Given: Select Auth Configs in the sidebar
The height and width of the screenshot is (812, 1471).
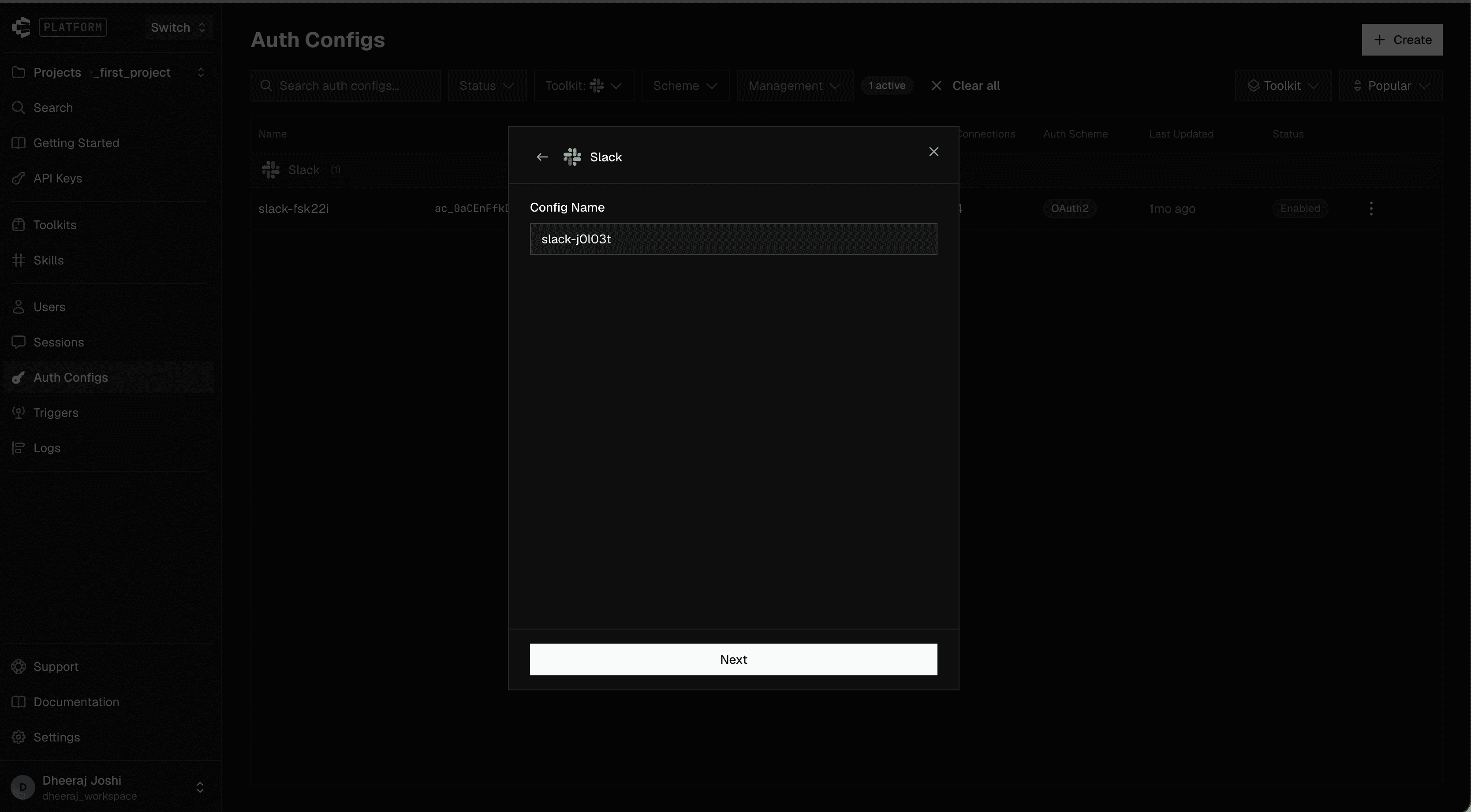Looking at the screenshot, I should pos(108,377).
